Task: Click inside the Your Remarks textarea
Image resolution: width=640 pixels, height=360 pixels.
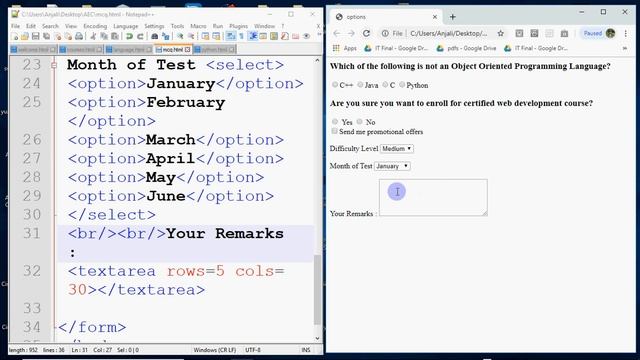Action: [x=433, y=198]
